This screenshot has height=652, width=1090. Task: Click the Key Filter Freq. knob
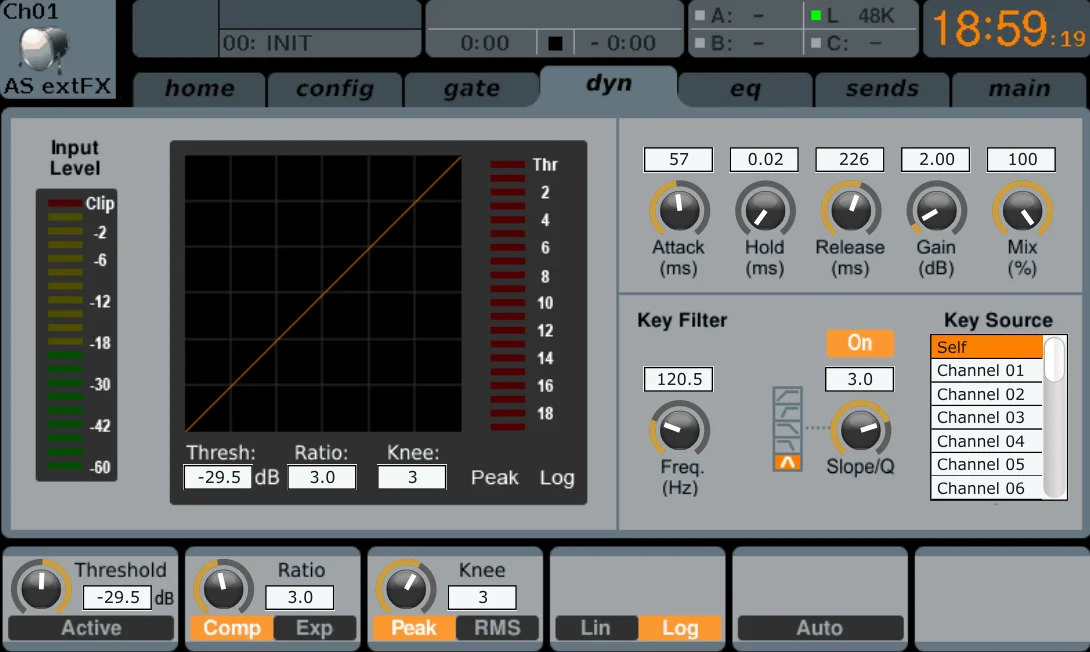tap(679, 430)
